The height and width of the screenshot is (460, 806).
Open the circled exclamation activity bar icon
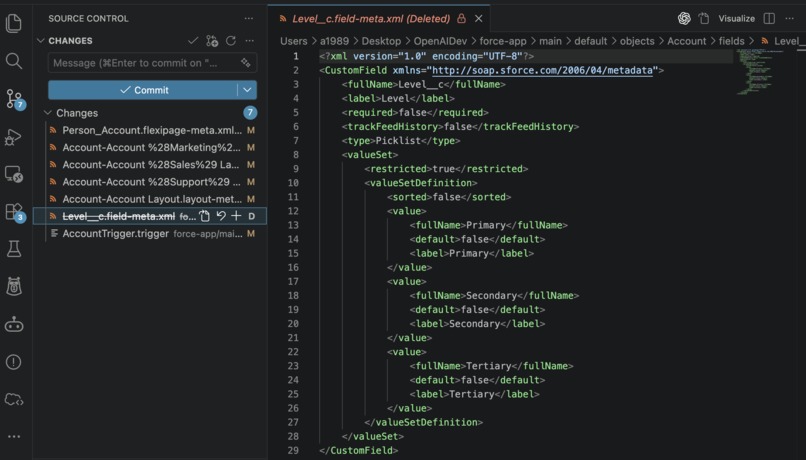[14, 362]
